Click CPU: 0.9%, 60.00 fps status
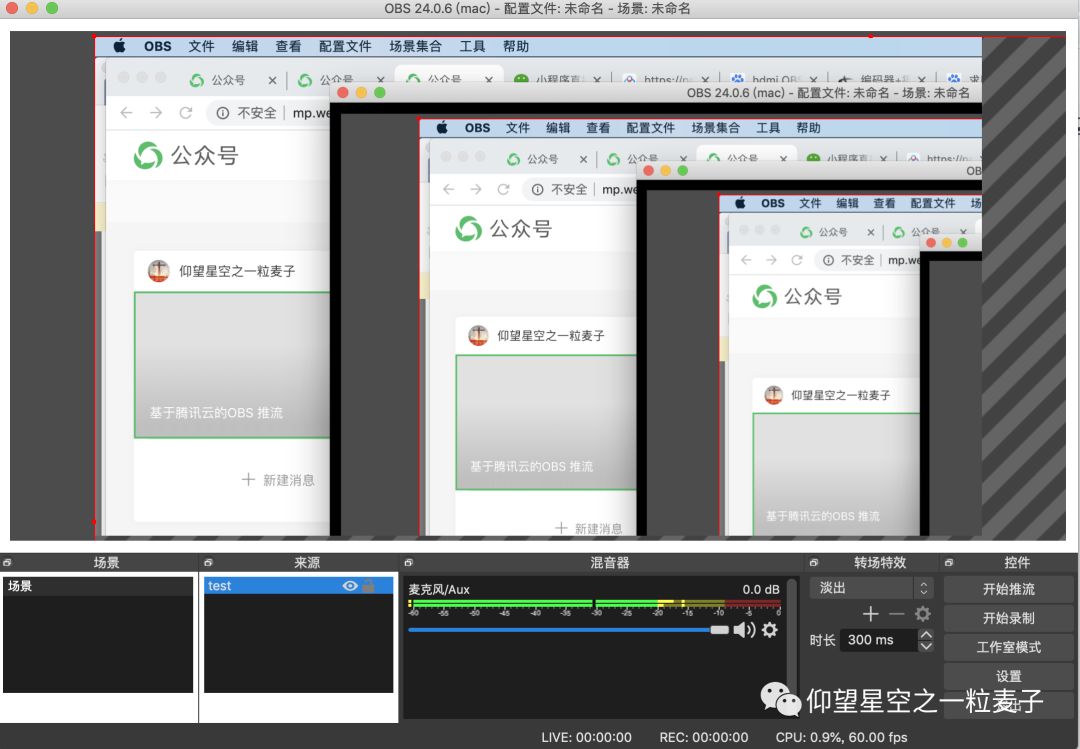This screenshot has height=749, width=1080. [841, 737]
